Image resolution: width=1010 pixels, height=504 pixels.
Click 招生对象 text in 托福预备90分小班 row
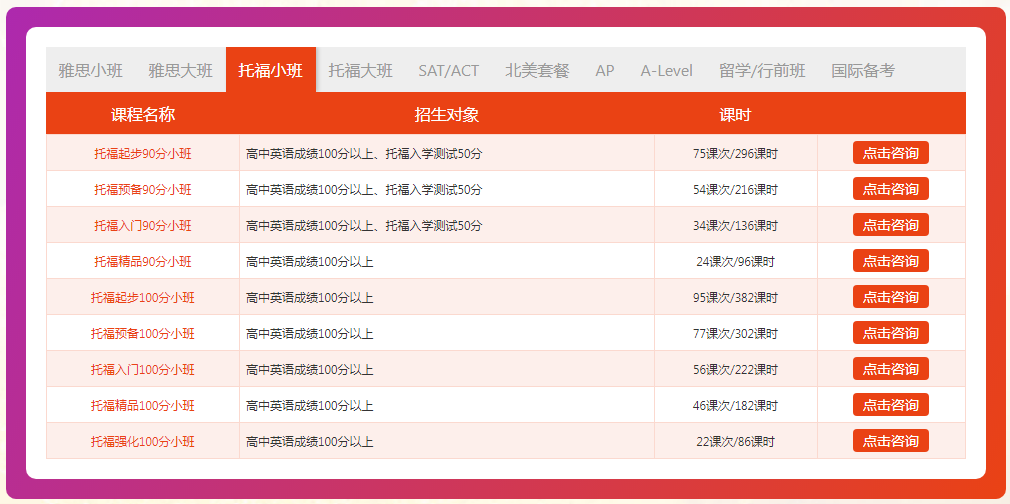[364, 190]
